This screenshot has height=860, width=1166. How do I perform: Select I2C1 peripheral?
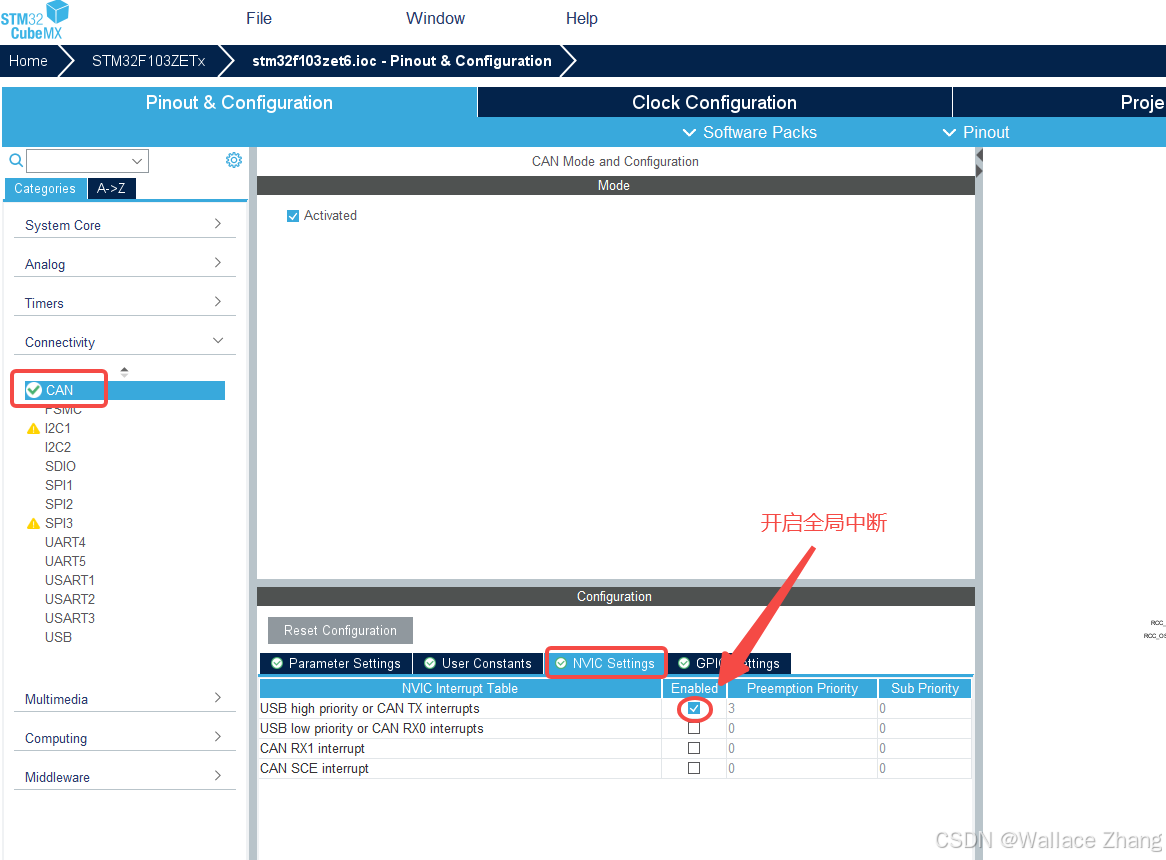coord(57,429)
